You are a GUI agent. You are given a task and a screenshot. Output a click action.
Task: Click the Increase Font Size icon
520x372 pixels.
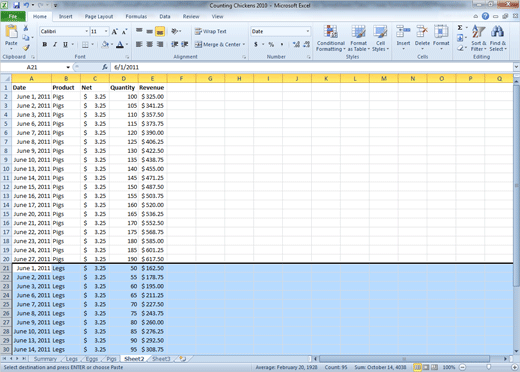(x=114, y=32)
